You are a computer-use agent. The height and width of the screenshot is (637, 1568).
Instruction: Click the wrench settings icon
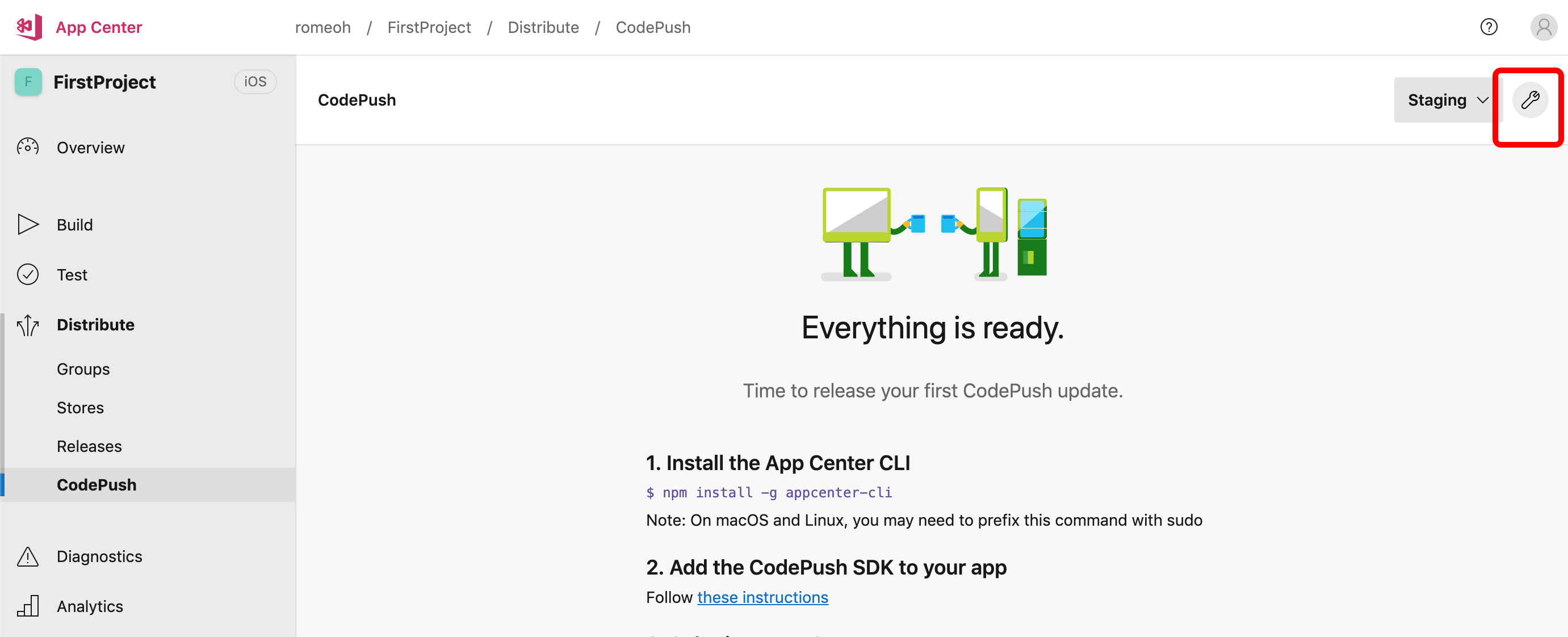tap(1529, 100)
